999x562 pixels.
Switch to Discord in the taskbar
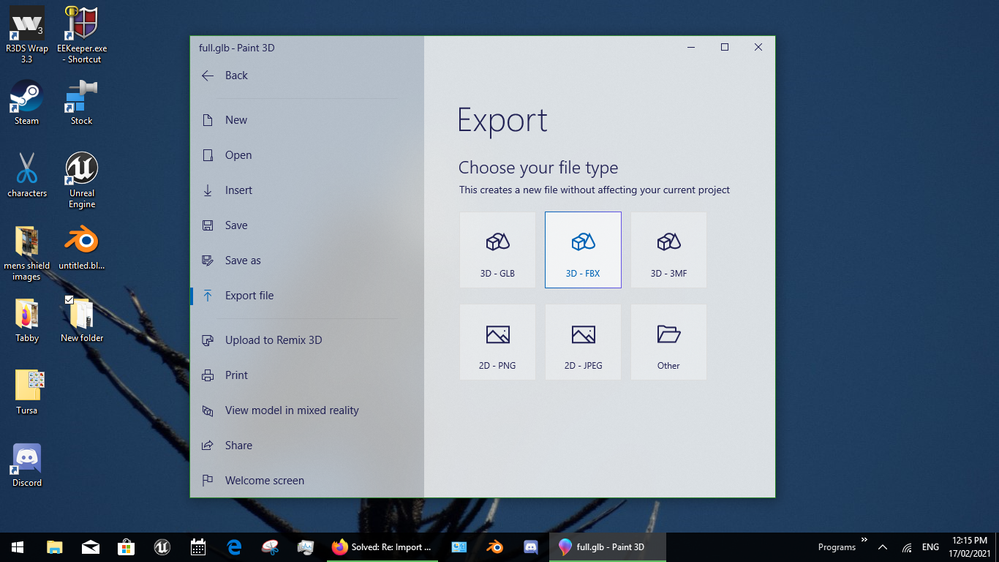tap(530, 547)
